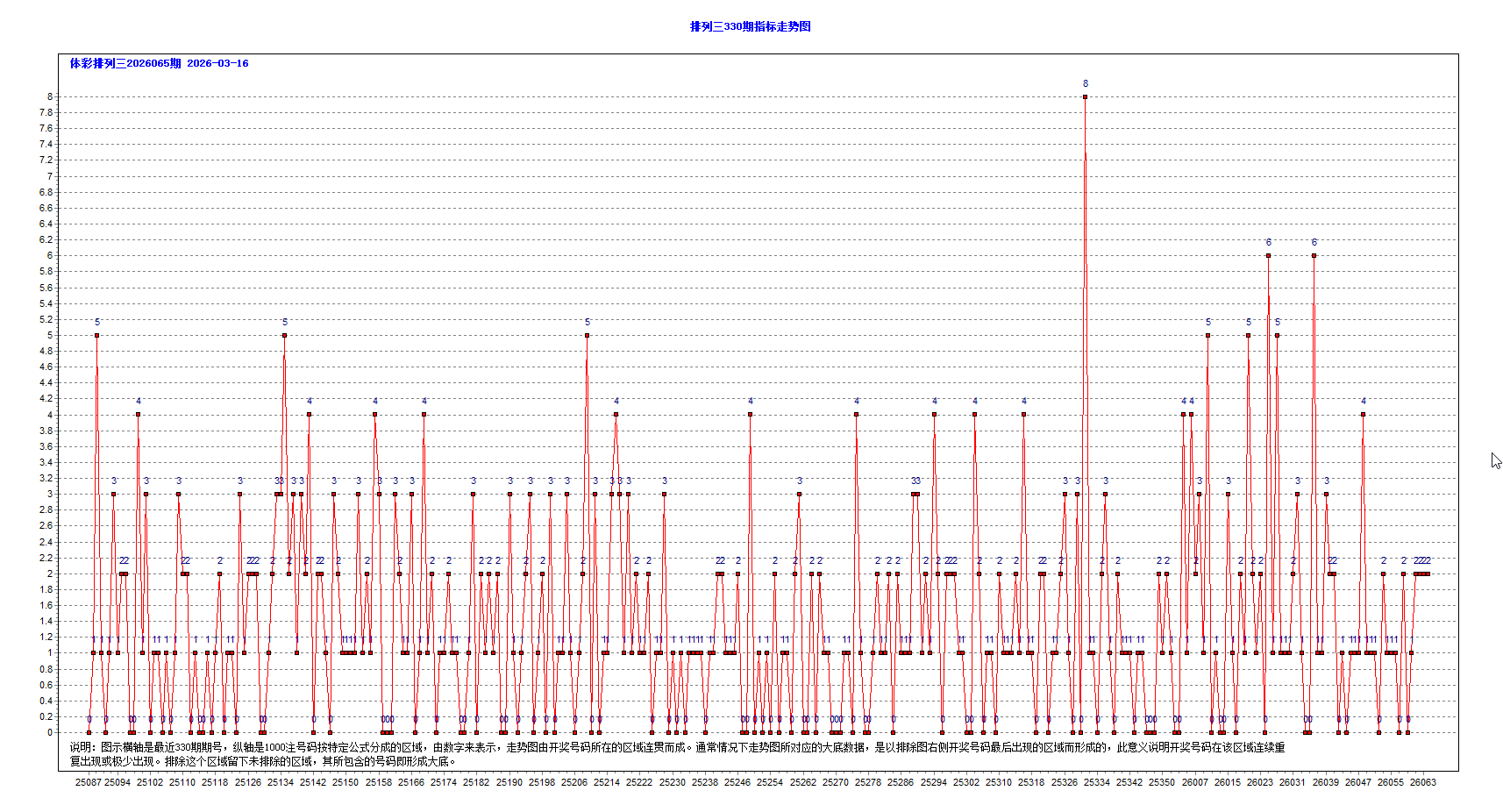Select the first 6 peak near period 26023

1268,254
